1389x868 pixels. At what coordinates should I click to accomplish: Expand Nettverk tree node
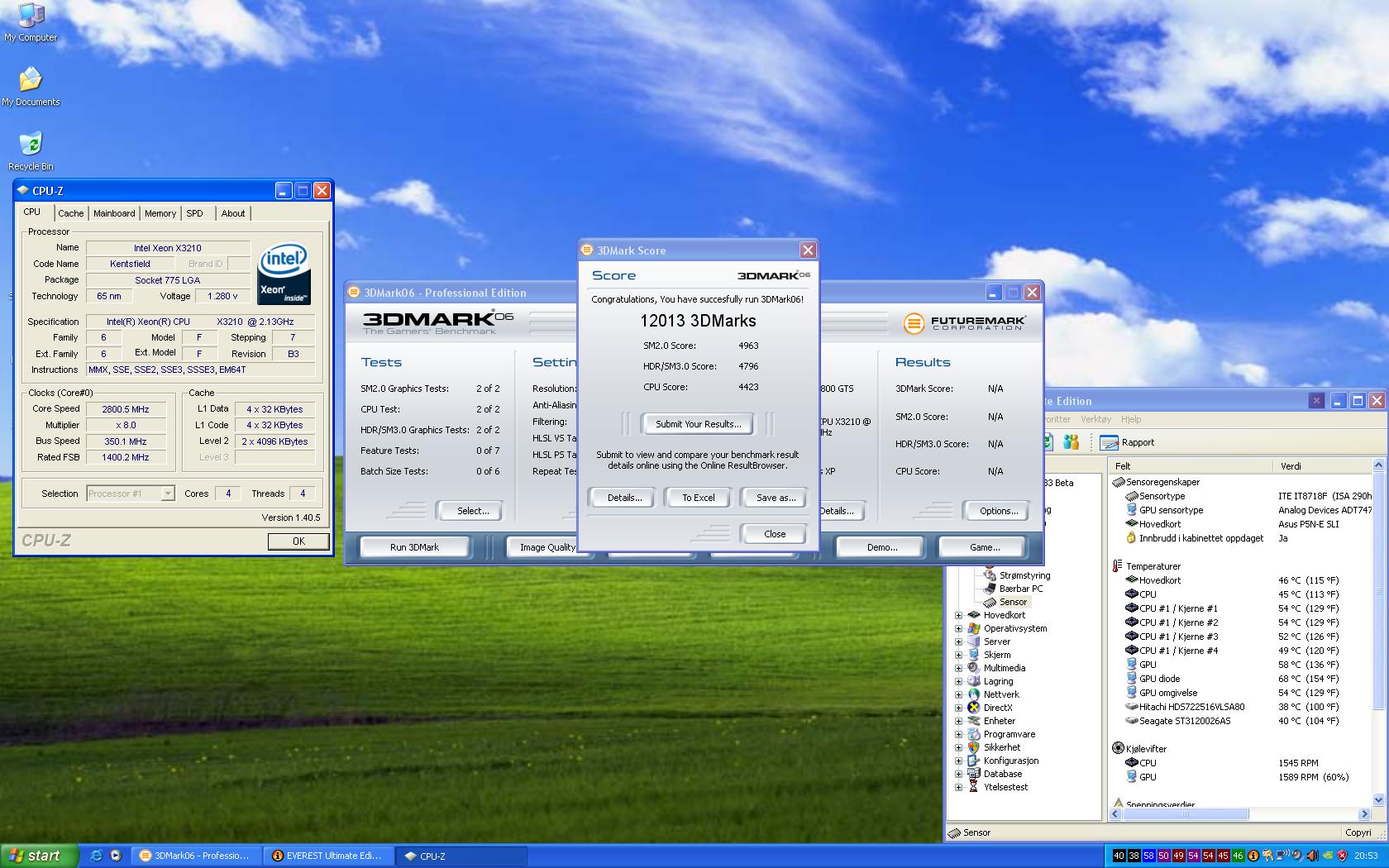click(x=958, y=694)
